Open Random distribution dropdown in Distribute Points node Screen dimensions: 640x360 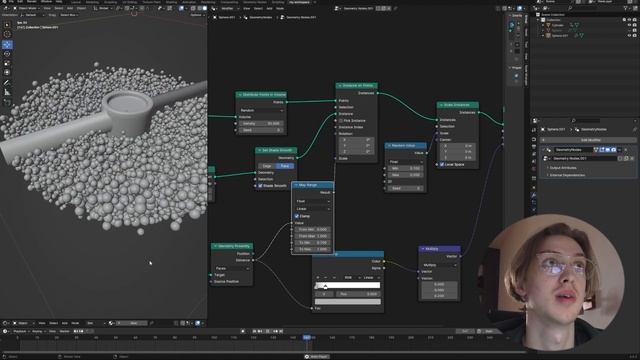(261, 111)
